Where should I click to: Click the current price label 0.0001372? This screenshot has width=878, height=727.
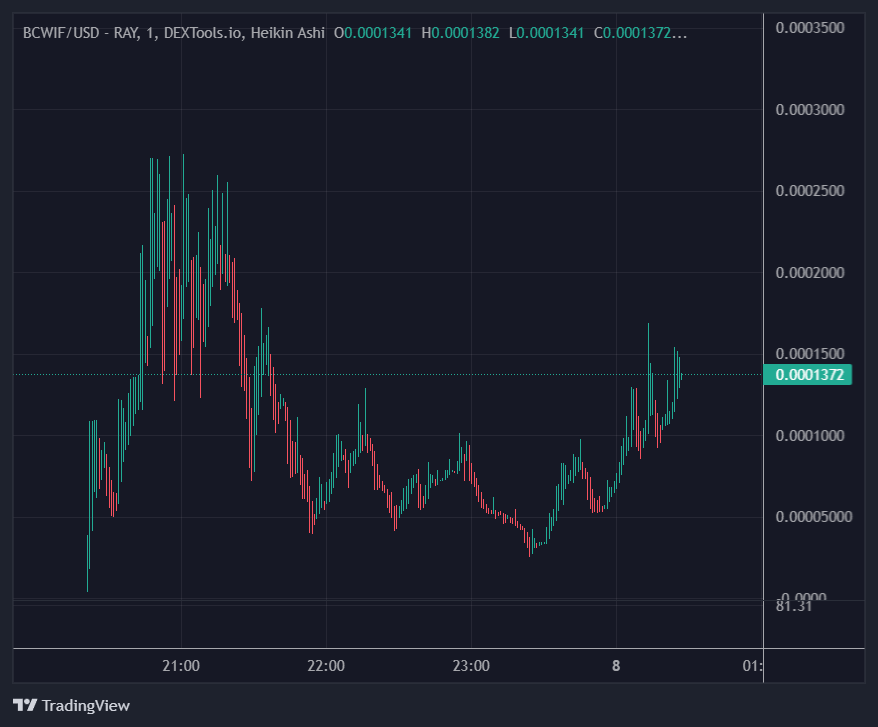click(x=807, y=375)
